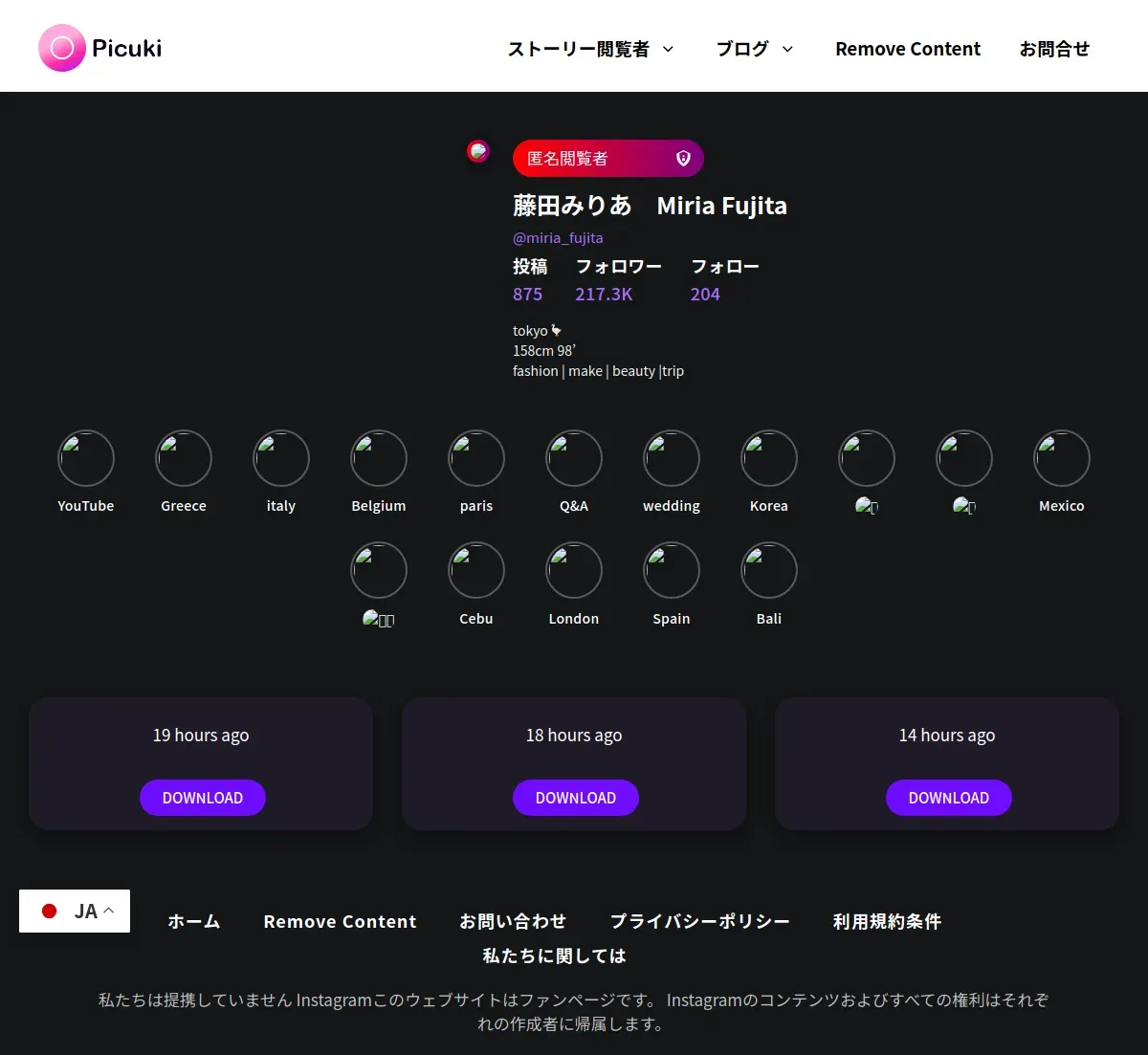Screen dimensions: 1148x1055
Task: Click the 875 posts count
Action: click(x=527, y=295)
